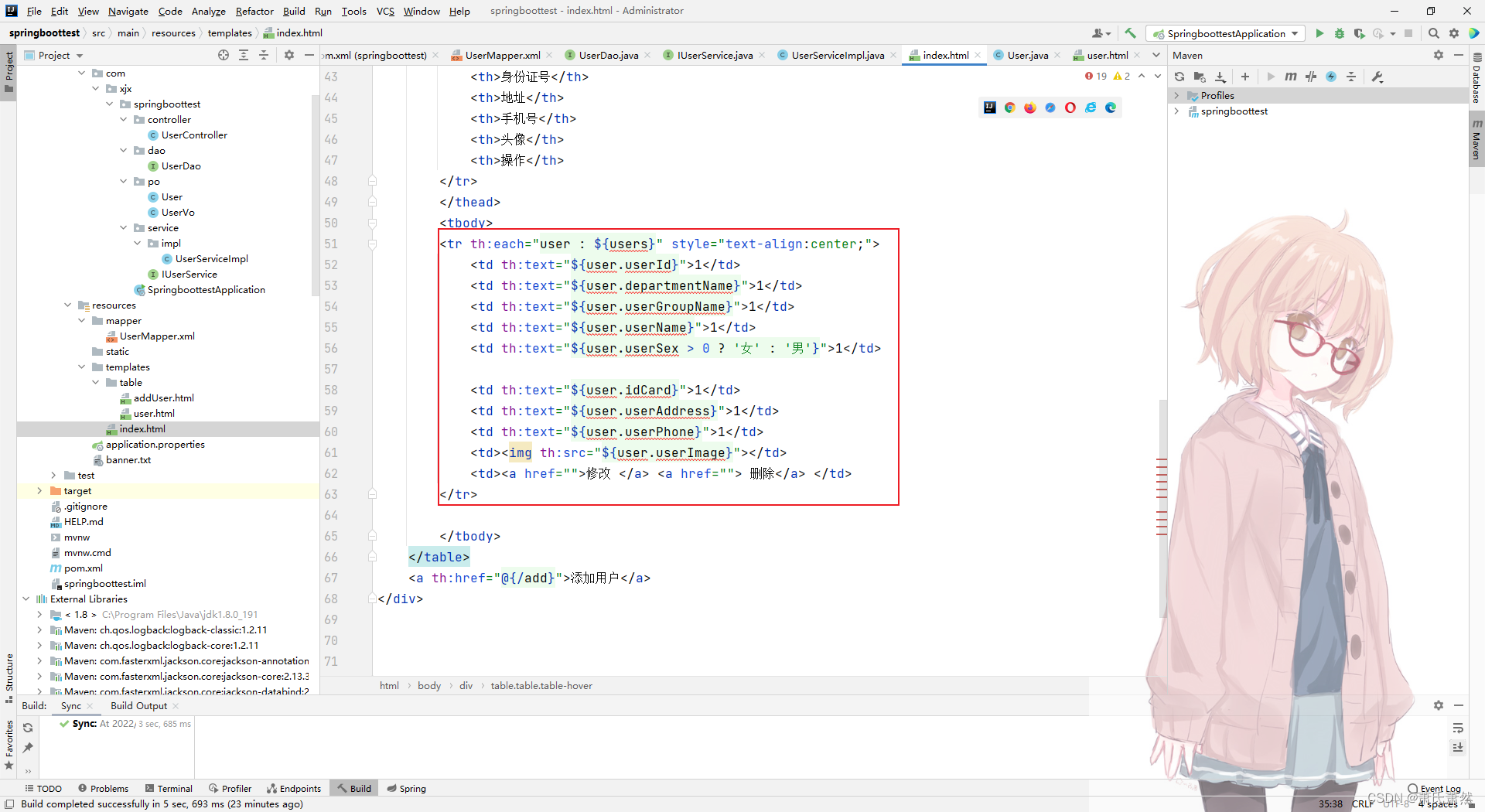Open page in Internet Explorer icon
The width and height of the screenshot is (1485, 812).
coord(1091,107)
